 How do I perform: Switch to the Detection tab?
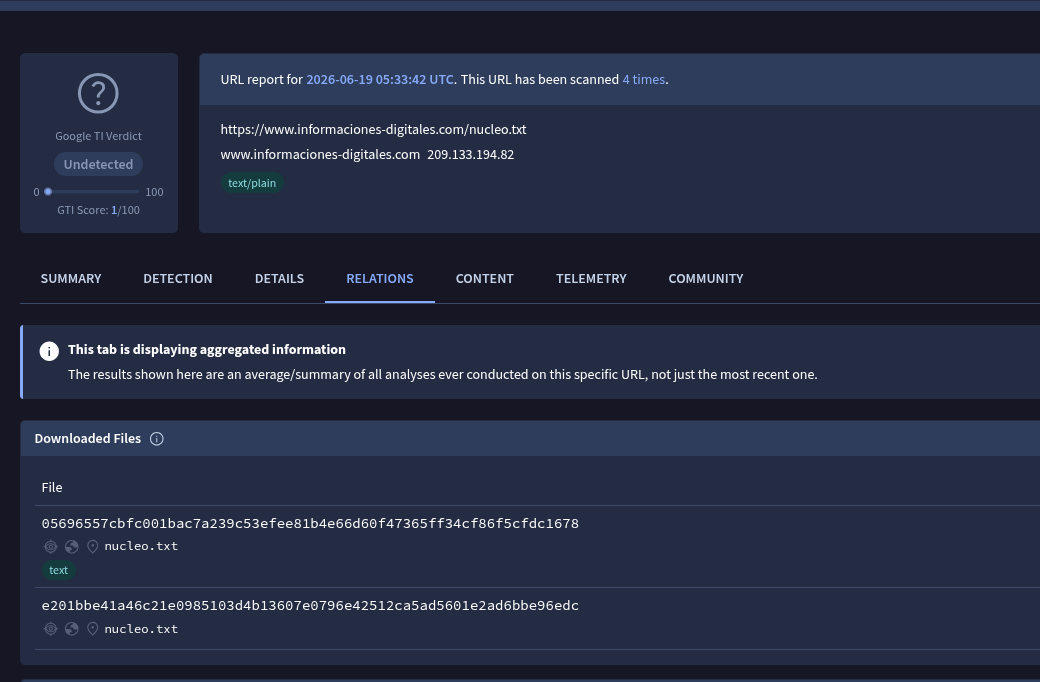coord(178,279)
